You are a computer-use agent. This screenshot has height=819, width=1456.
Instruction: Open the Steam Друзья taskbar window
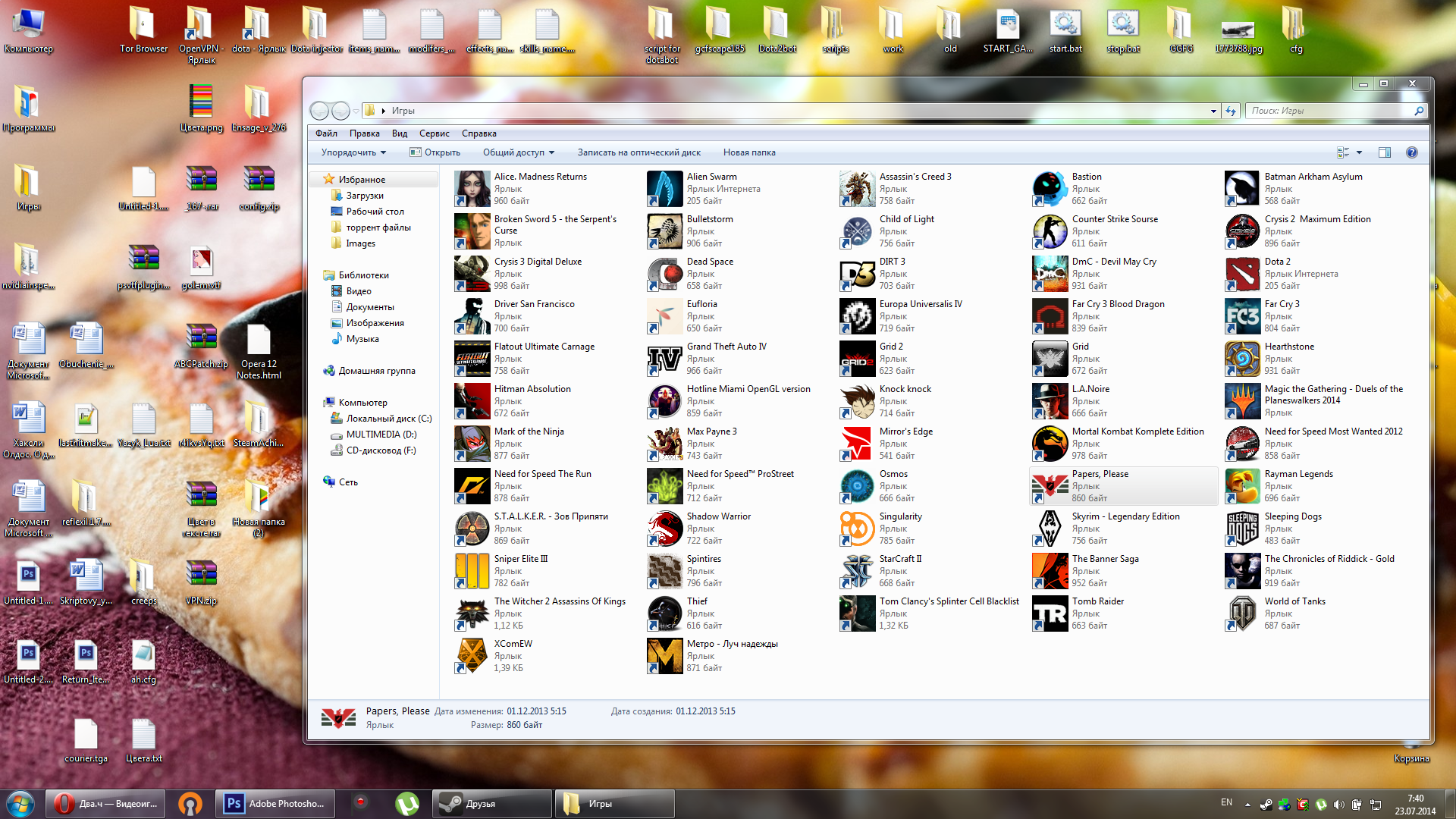[492, 803]
